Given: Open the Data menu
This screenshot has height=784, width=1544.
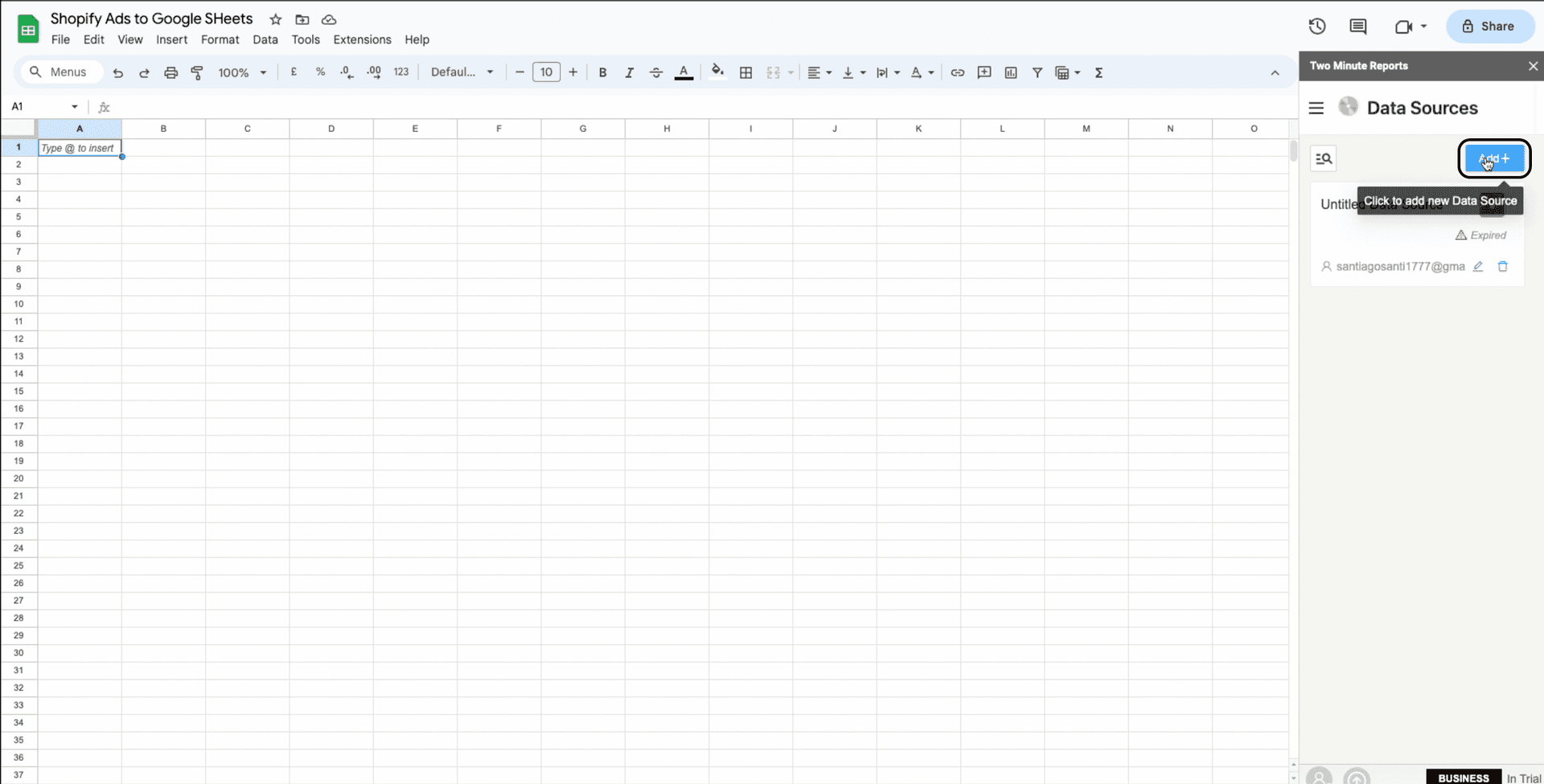Looking at the screenshot, I should click(x=265, y=39).
